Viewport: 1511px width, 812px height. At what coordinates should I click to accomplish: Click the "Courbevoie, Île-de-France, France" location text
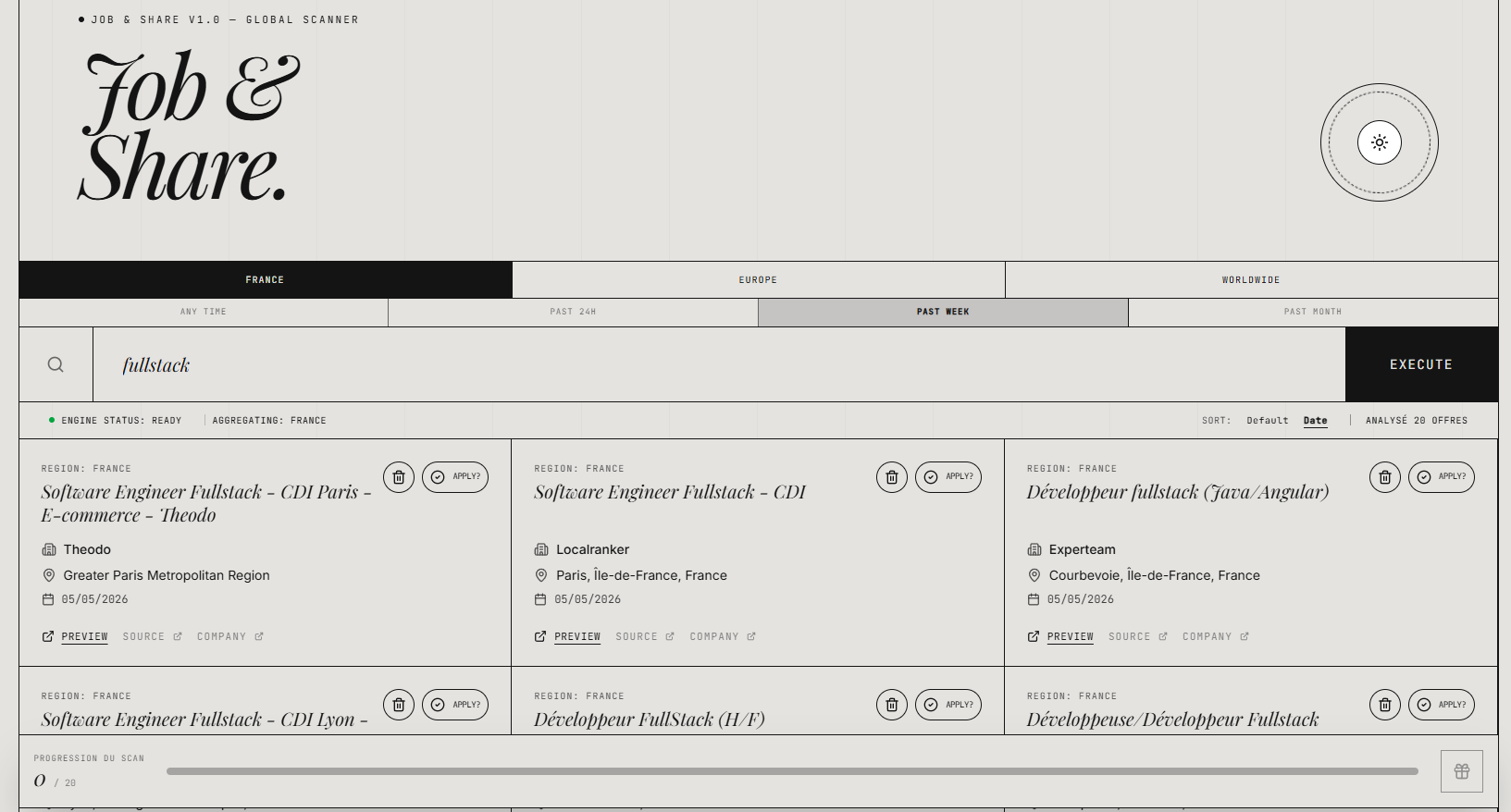(1155, 575)
